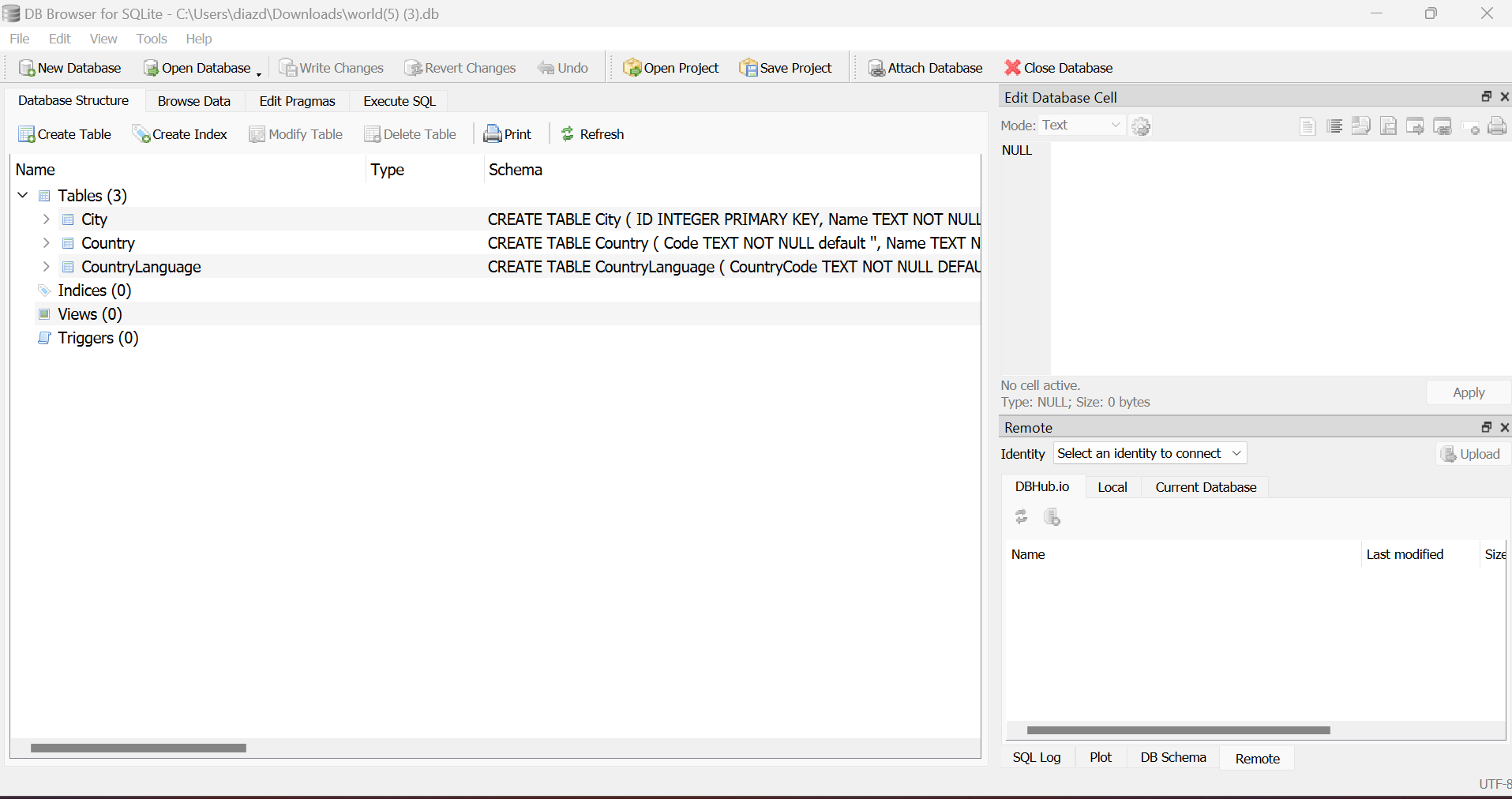Open the Tools menu
Screen dimensions: 1512x799
click(x=150, y=38)
